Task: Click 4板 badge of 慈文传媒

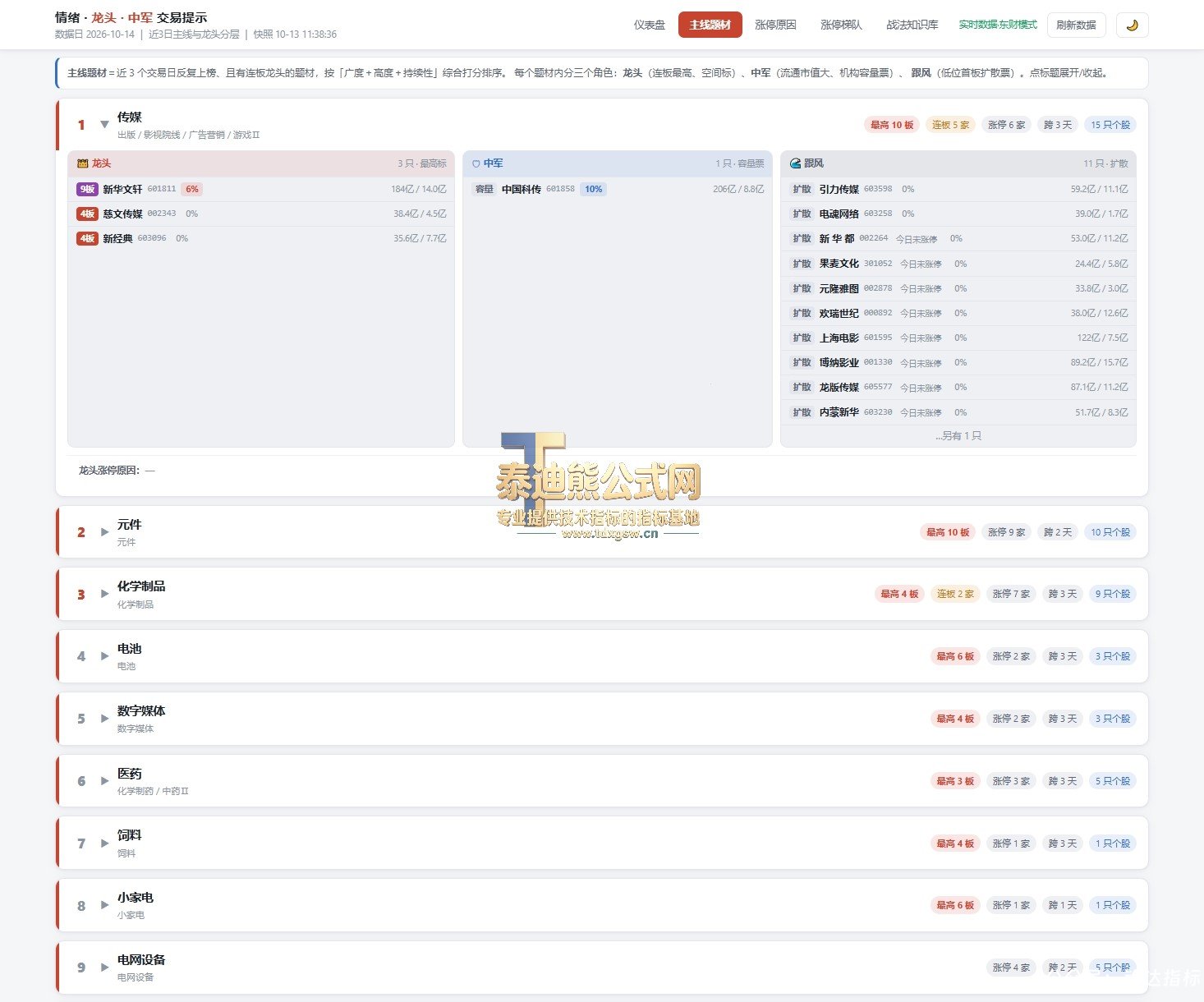Action: click(x=87, y=214)
